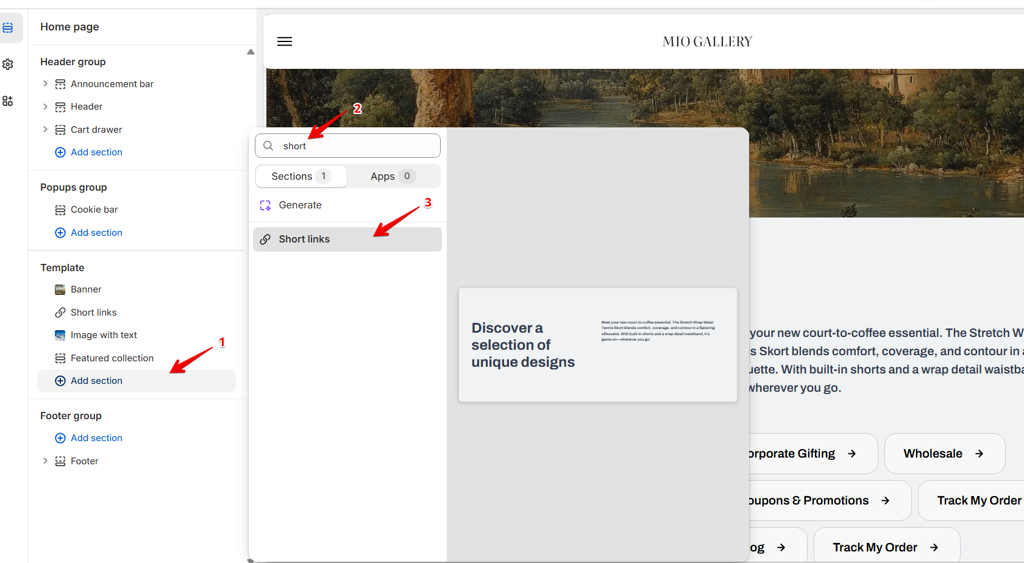The image size is (1024, 563).
Task: Click the Cart drawer section icon
Action: tap(60, 130)
